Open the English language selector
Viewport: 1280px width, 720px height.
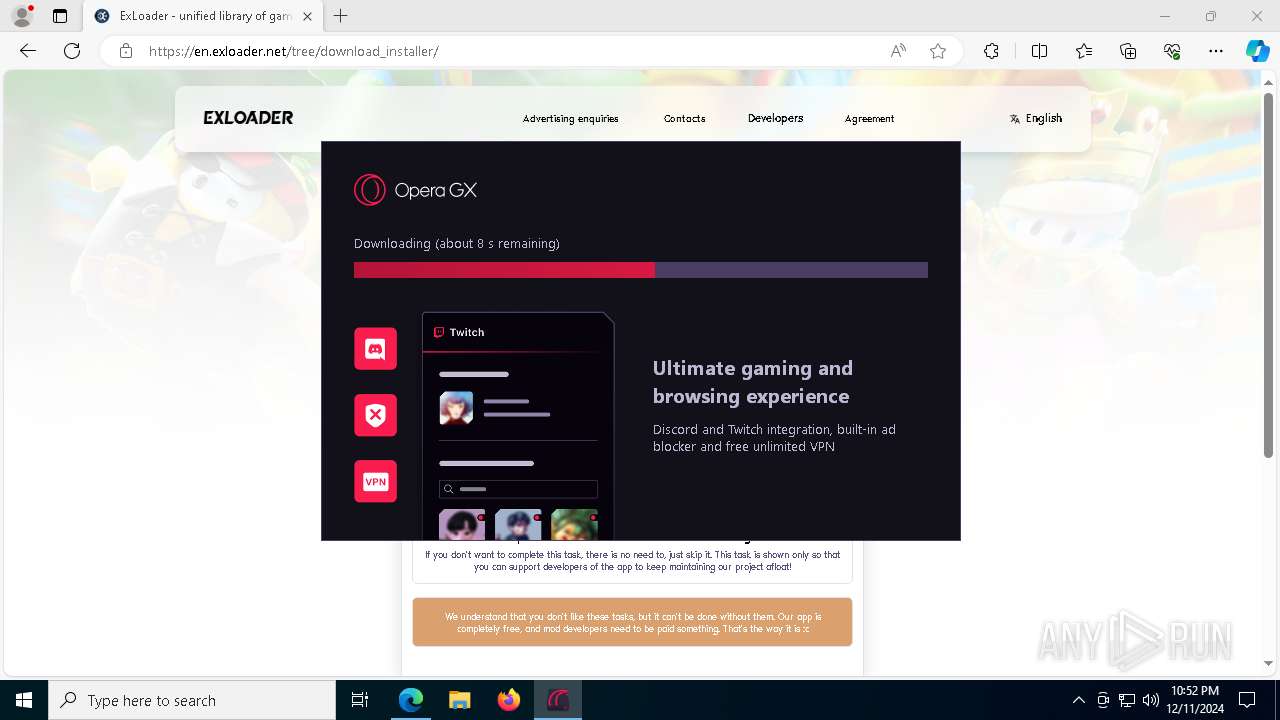1036,118
